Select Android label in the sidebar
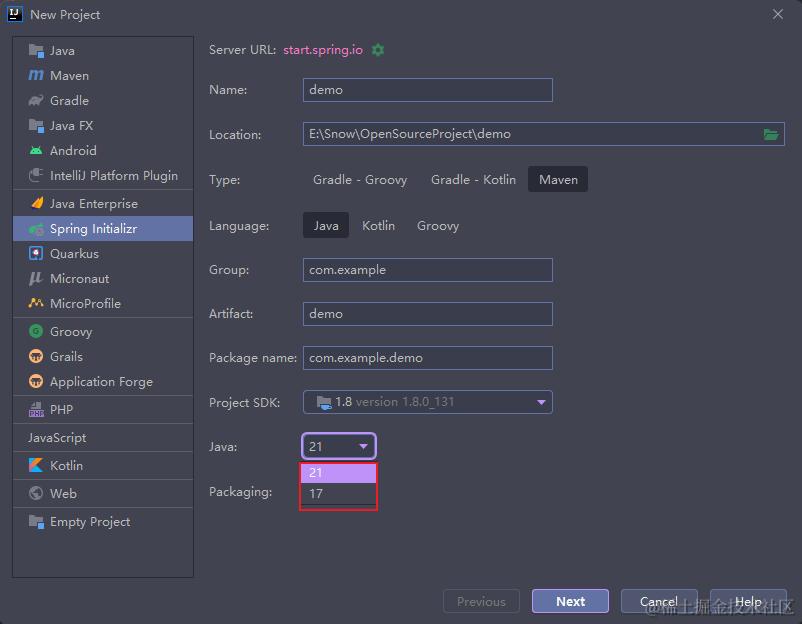The height and width of the screenshot is (624, 802). [x=73, y=150]
